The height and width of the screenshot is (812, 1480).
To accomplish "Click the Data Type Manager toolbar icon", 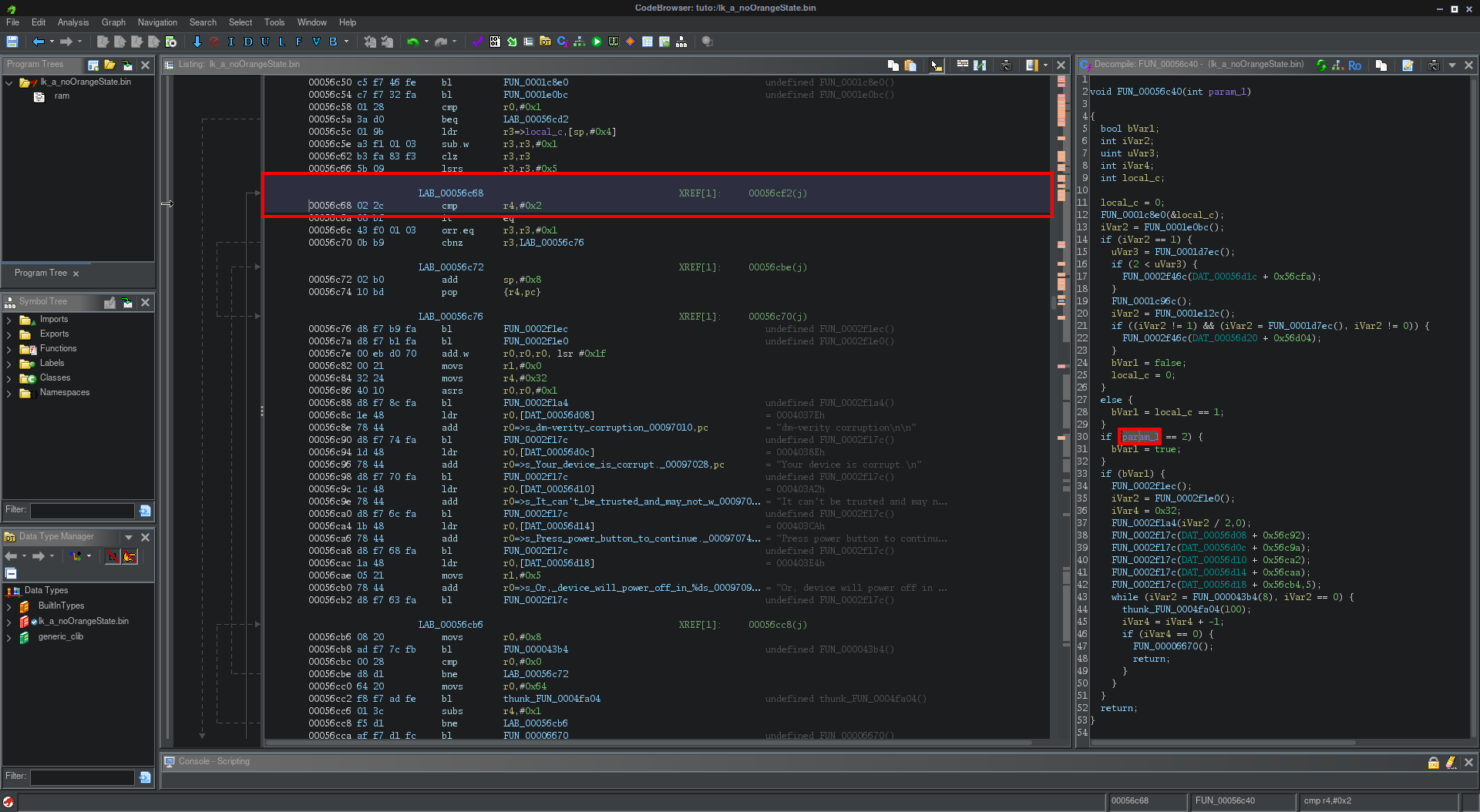I will [x=545, y=42].
